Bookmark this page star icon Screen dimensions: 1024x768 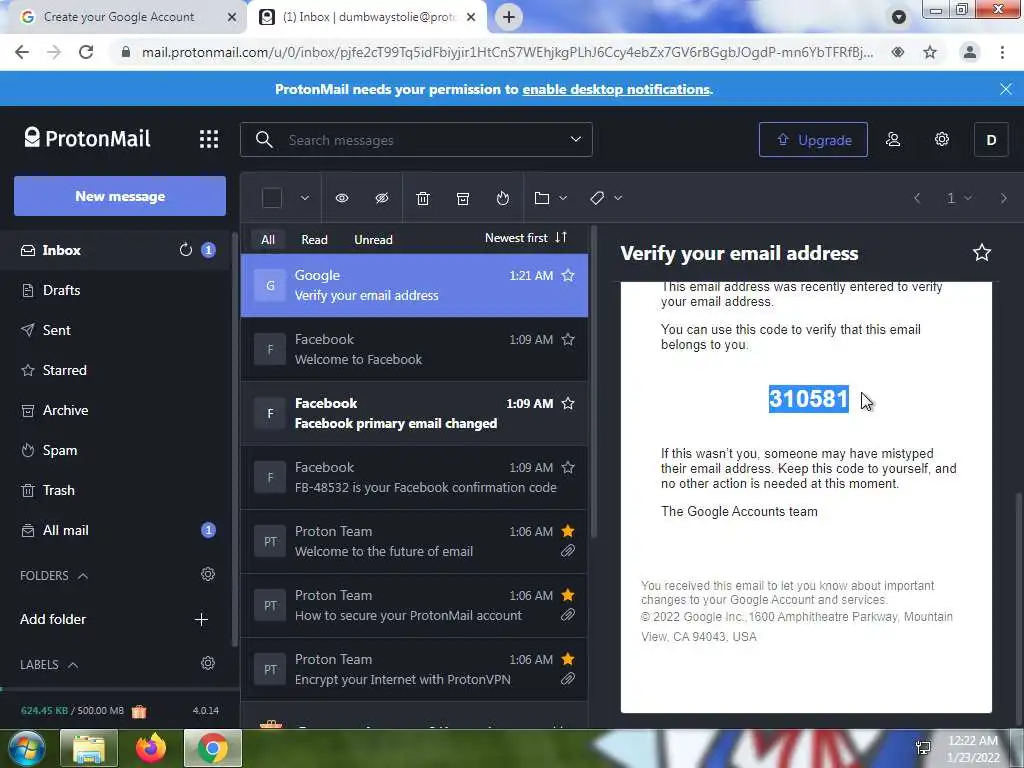(930, 52)
